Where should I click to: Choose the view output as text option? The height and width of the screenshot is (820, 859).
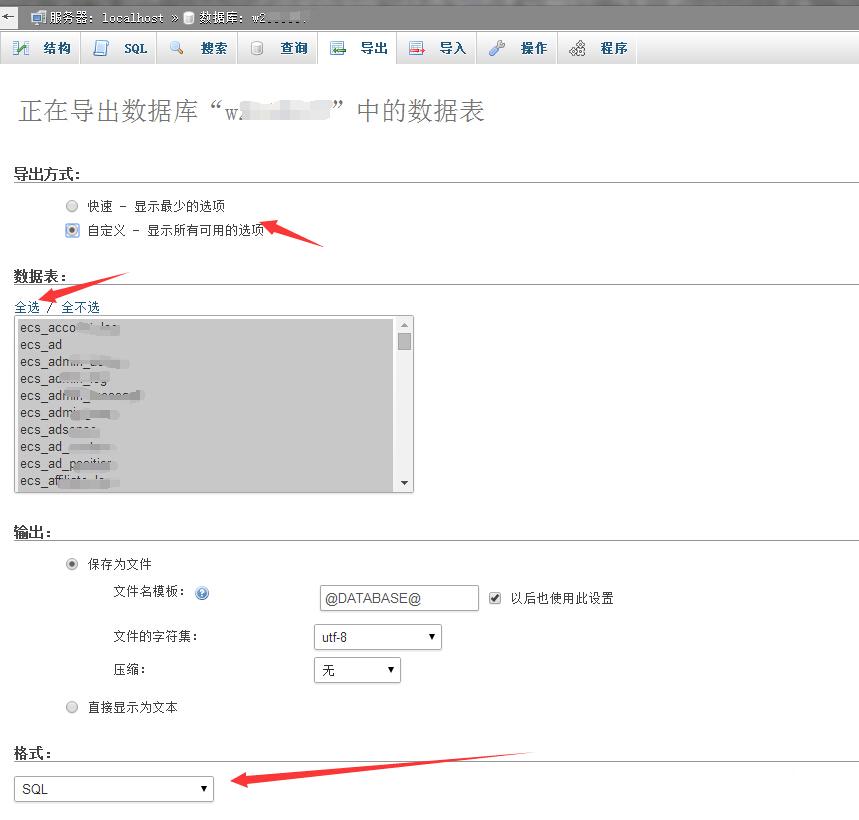tap(72, 707)
